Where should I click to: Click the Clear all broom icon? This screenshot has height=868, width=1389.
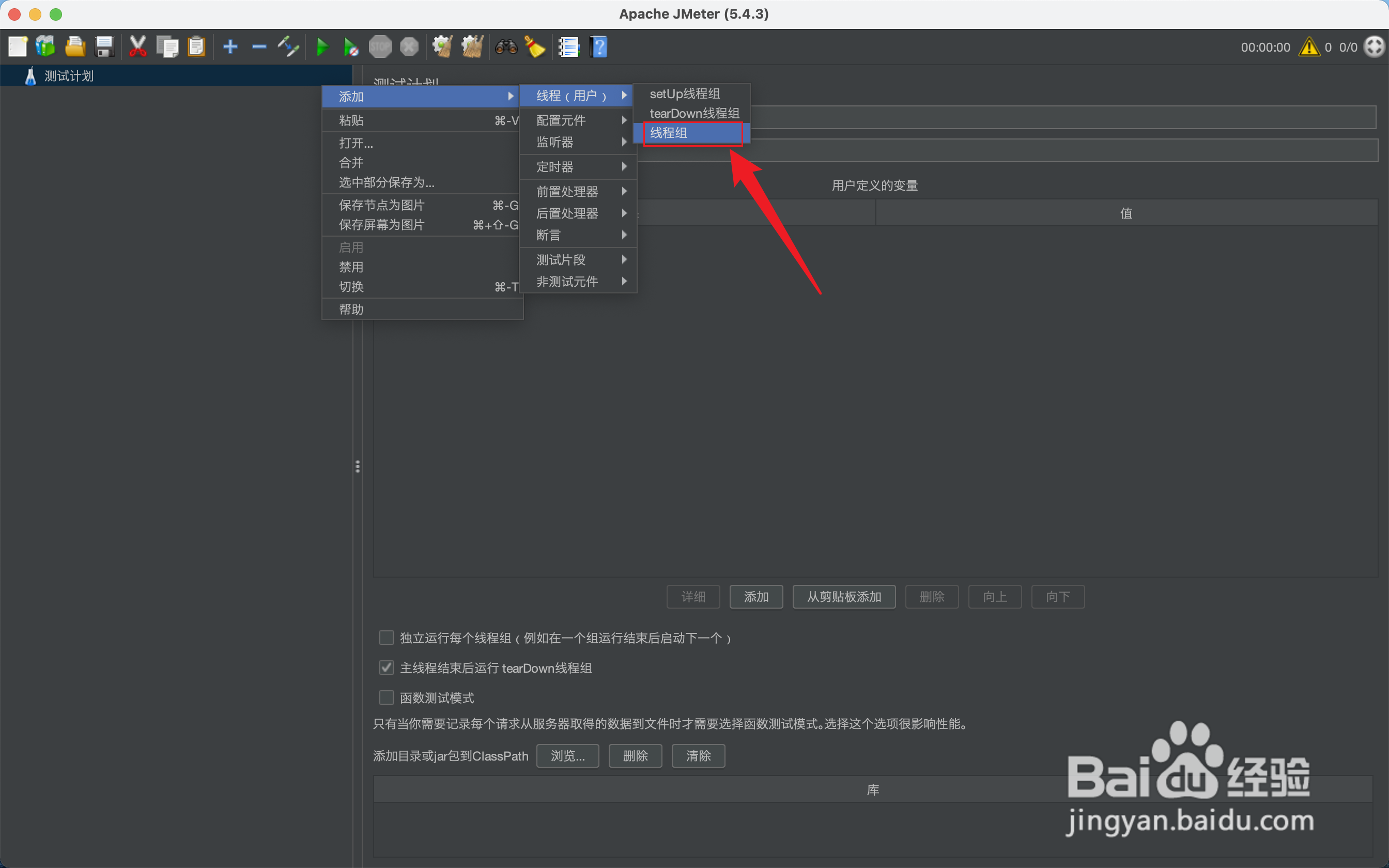(535, 47)
